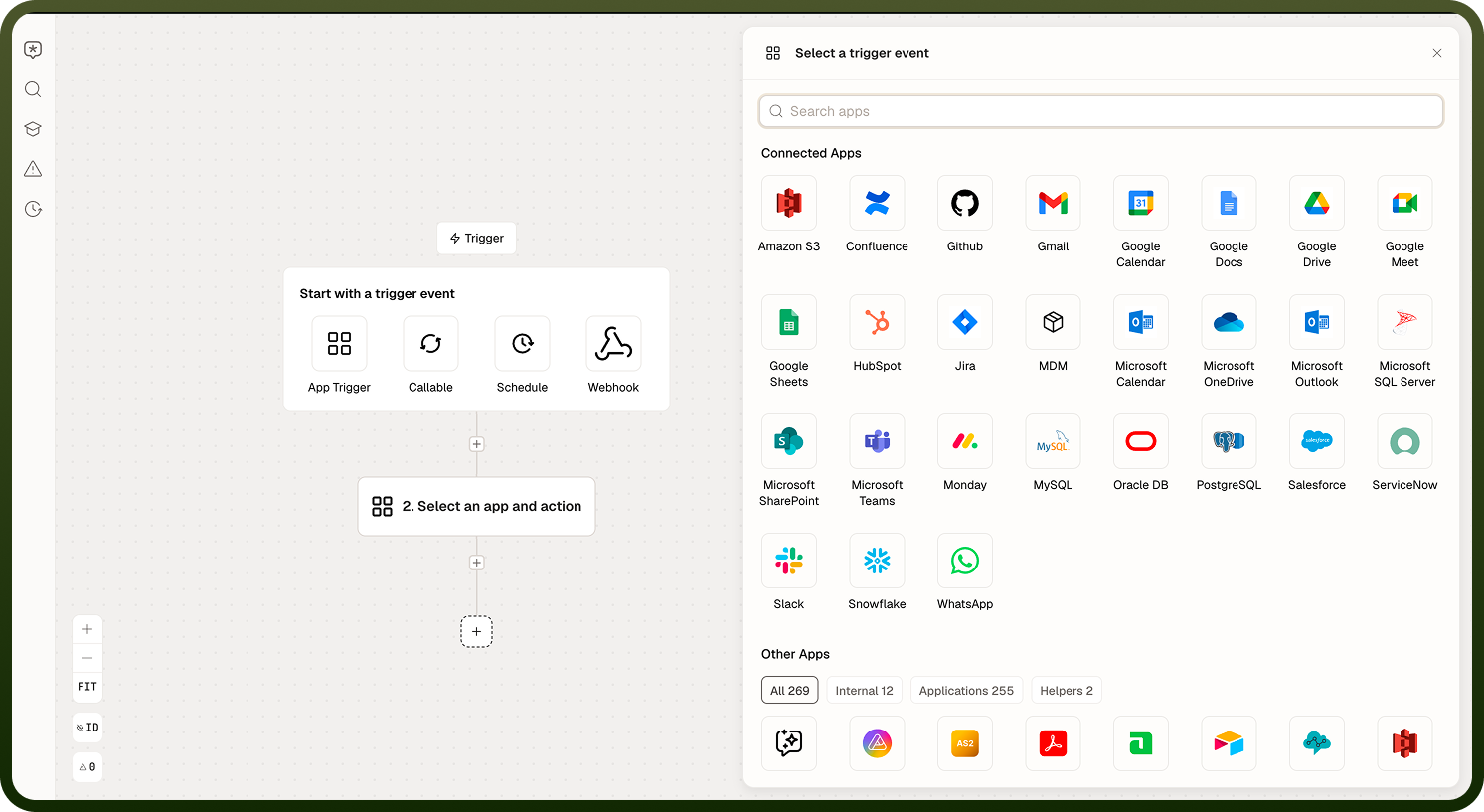
Task: Switch to the Internal 12 tab
Action: click(865, 691)
